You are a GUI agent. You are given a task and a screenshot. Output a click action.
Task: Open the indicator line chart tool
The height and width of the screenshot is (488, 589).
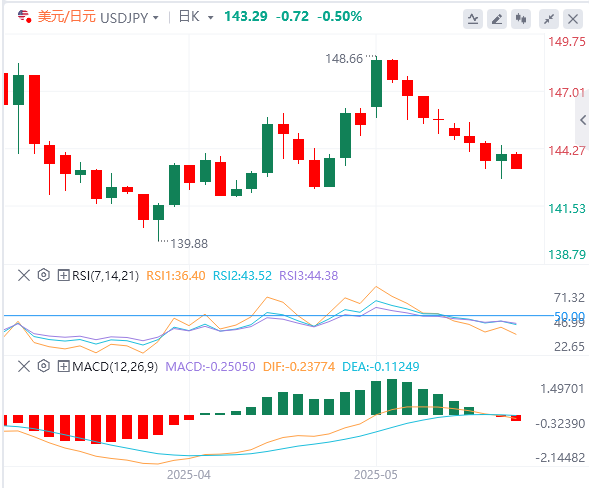(473, 19)
